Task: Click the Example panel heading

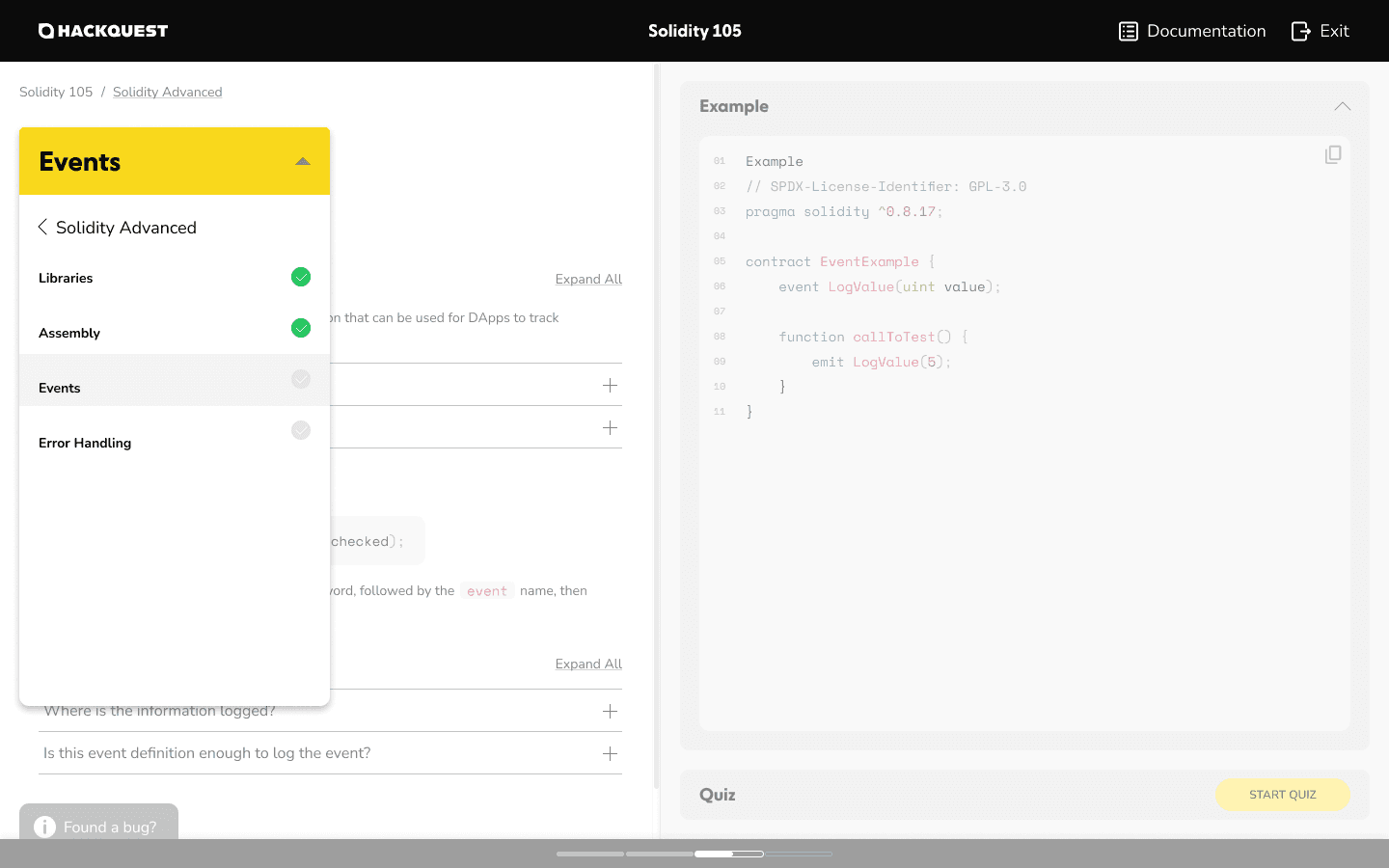Action: click(x=734, y=106)
